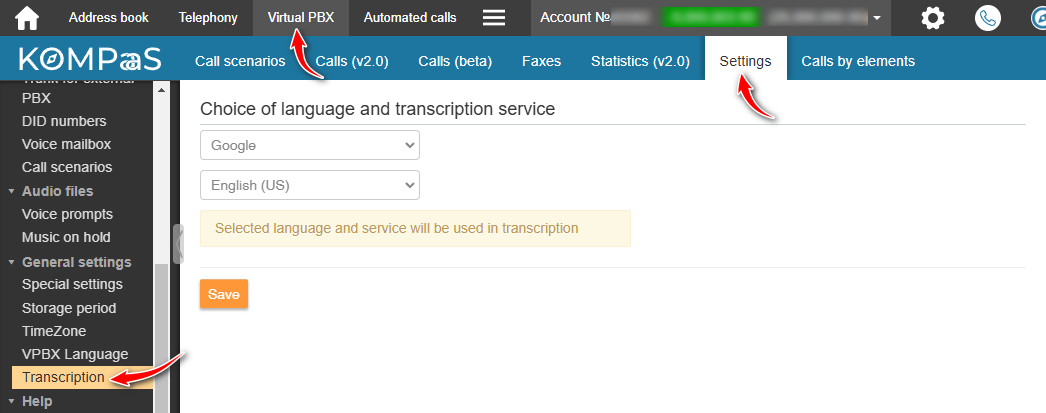Select Music on hold in sidebar
Screen dimensions: 1046x413
tap(66, 237)
